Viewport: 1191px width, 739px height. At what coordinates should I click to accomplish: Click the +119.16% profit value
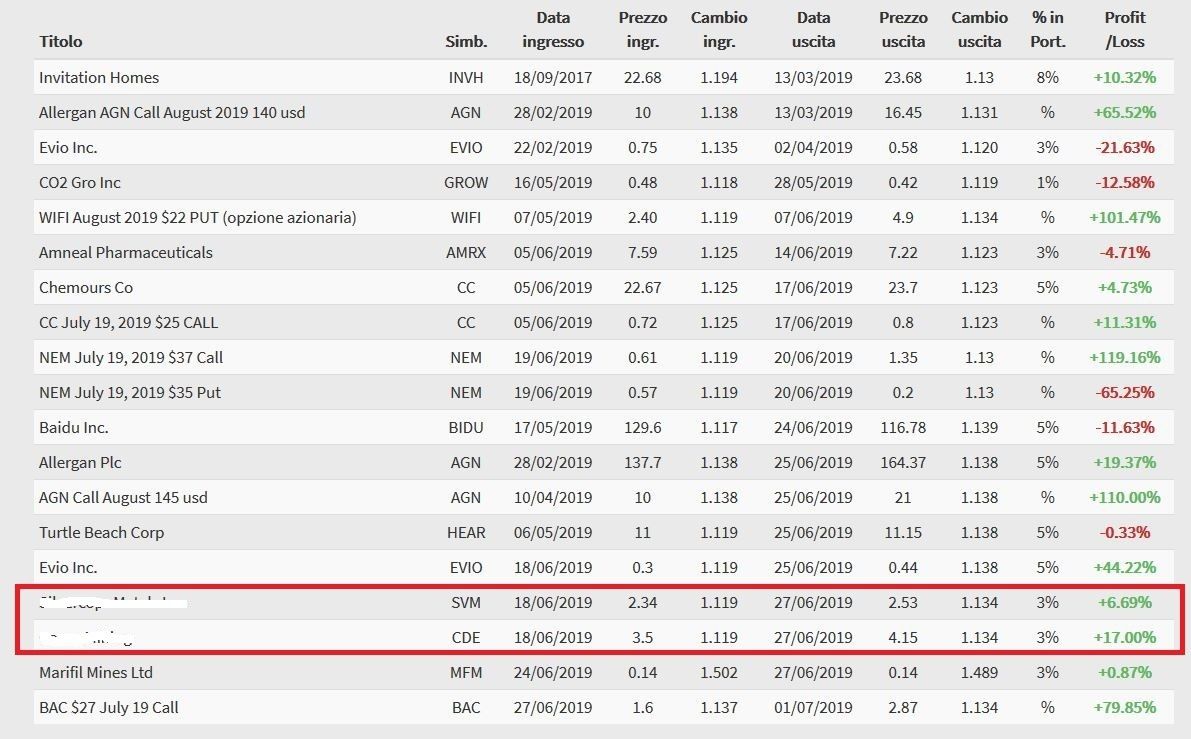(1125, 357)
